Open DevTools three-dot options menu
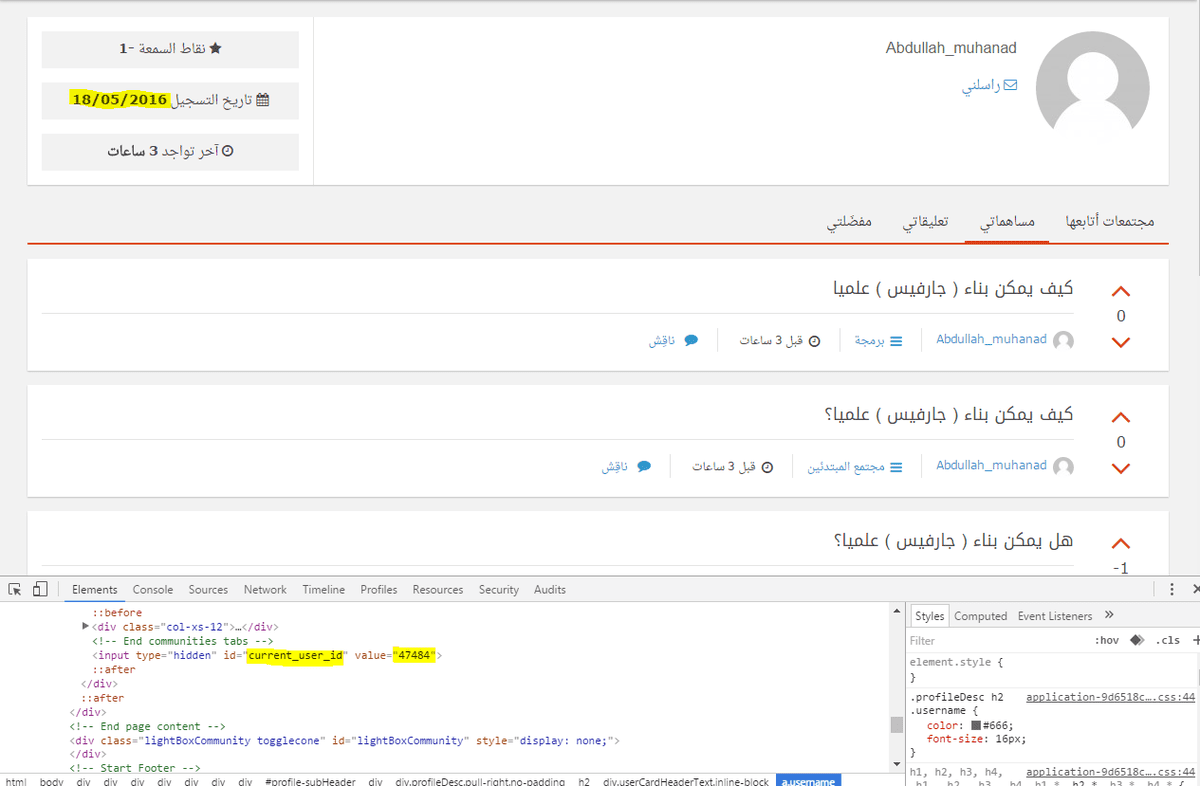Viewport: 1200px width, 786px height. point(1171,590)
